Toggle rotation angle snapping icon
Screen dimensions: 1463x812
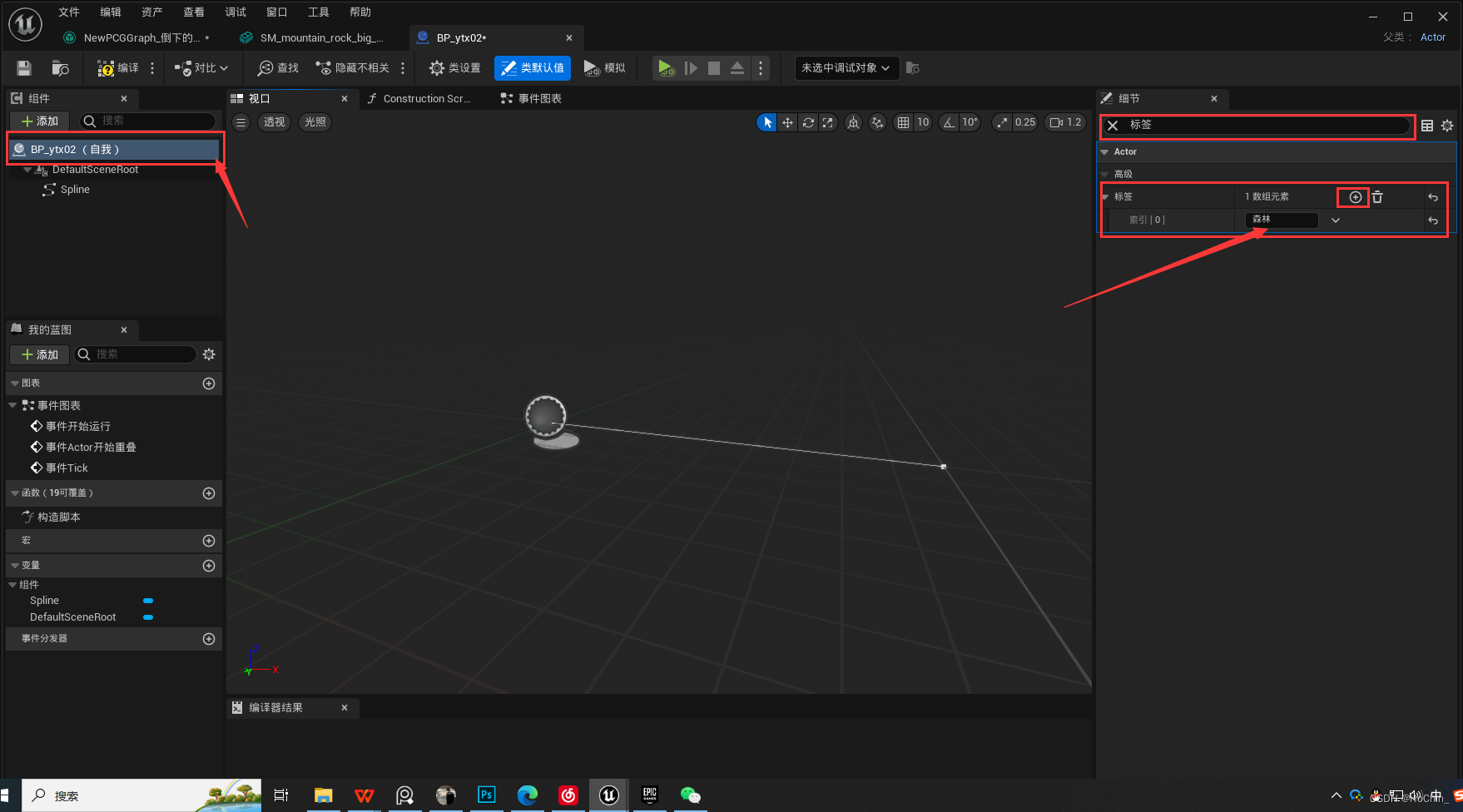tap(949, 122)
